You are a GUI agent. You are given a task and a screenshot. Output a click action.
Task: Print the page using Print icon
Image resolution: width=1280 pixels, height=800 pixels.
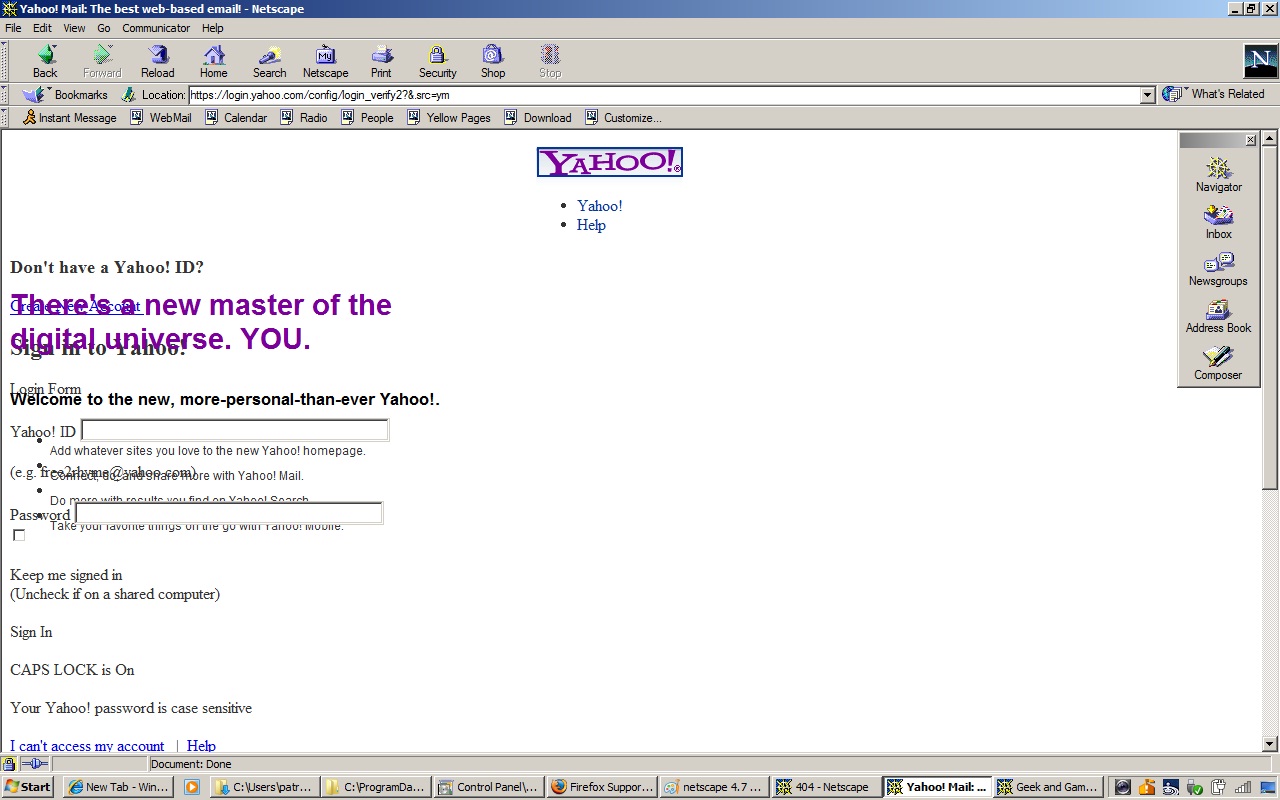click(x=381, y=61)
